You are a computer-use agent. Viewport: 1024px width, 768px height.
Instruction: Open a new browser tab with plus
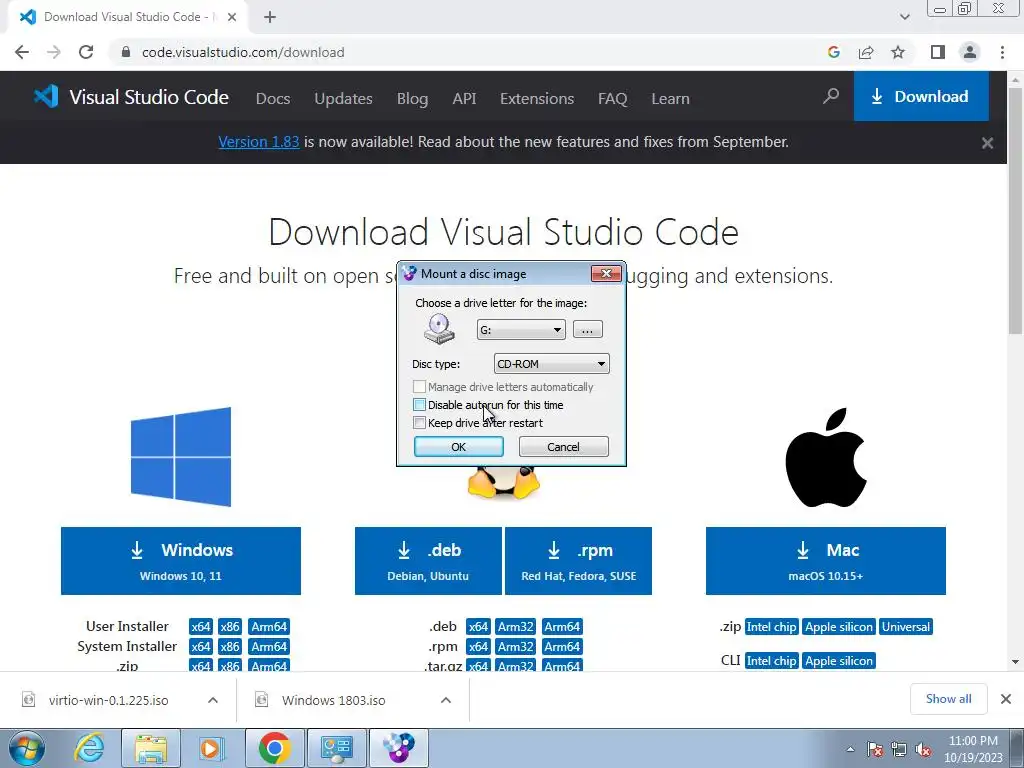pyautogui.click(x=270, y=17)
